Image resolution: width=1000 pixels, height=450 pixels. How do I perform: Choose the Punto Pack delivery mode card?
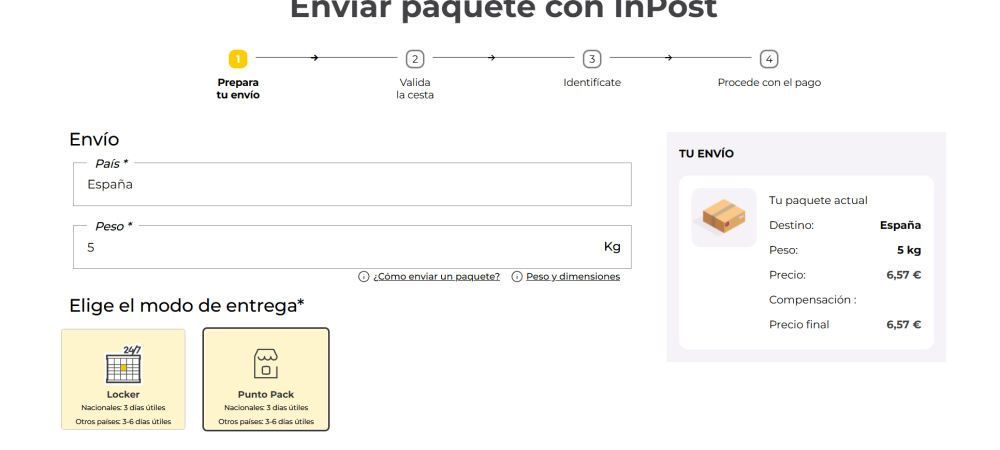click(x=266, y=379)
